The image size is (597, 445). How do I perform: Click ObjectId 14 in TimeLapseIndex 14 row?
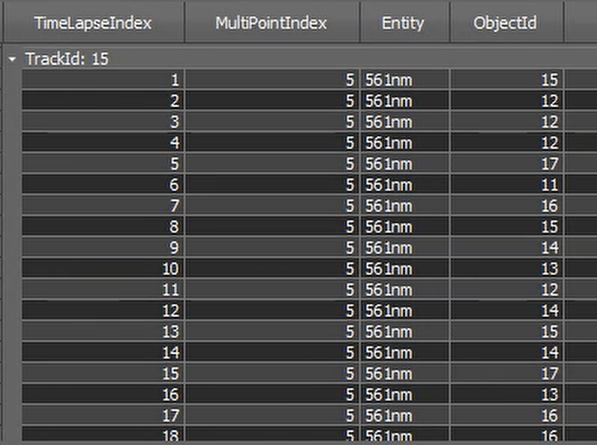coord(507,352)
